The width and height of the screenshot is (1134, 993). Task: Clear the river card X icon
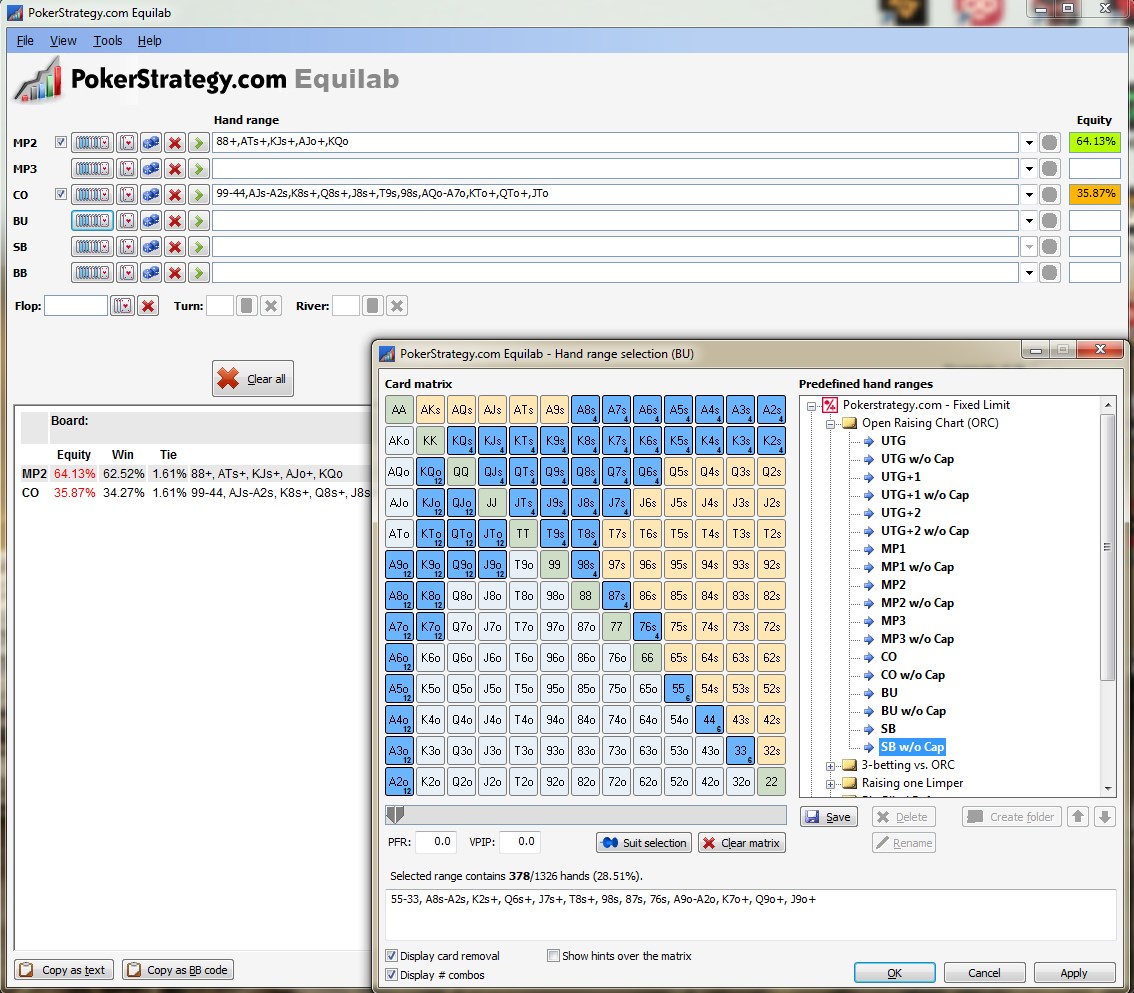point(396,306)
